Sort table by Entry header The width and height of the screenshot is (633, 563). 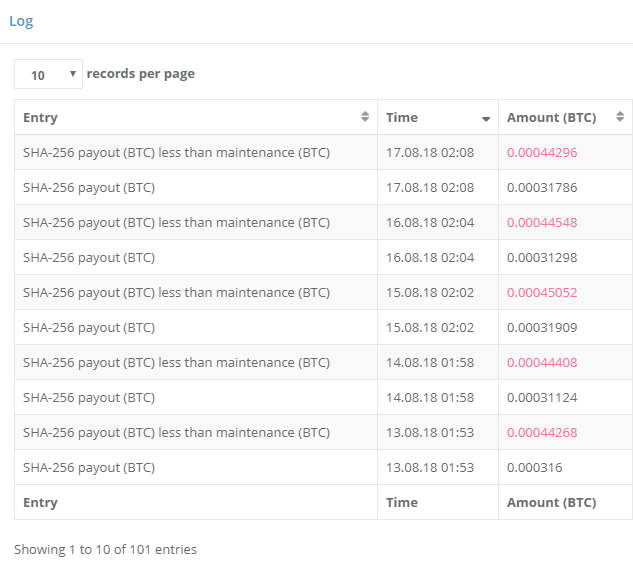[41, 117]
